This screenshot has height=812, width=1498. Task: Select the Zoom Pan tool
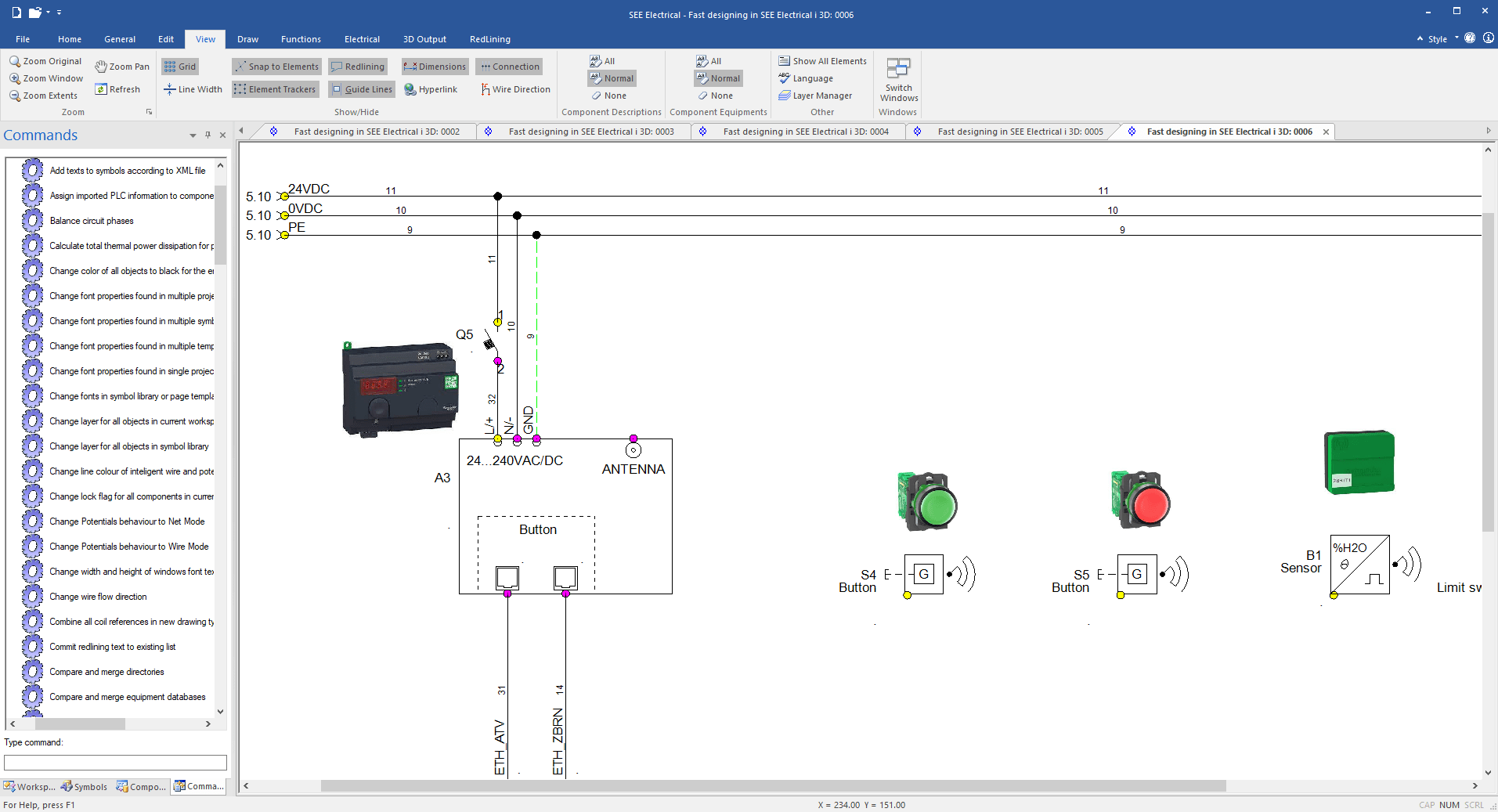coord(122,66)
